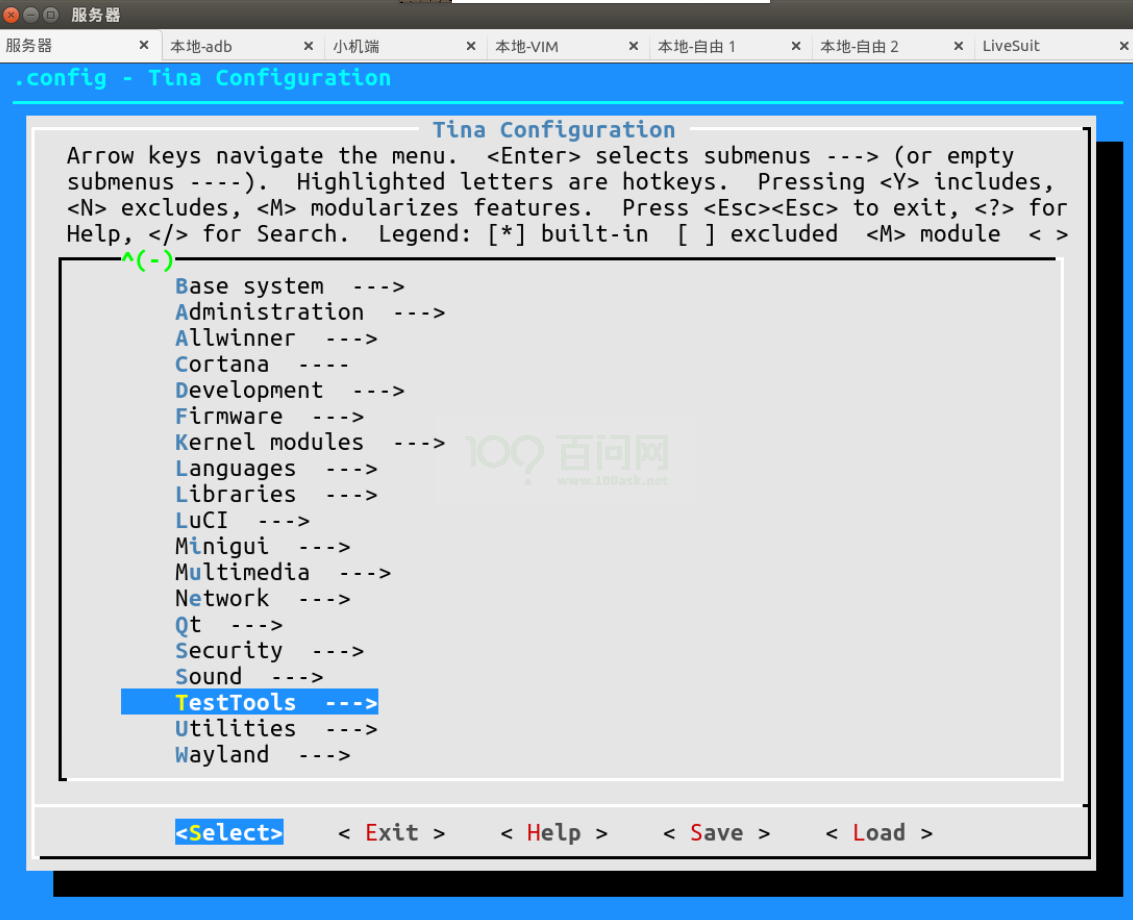Load a configuration with the Load button
The width and height of the screenshot is (1133, 920).
click(x=878, y=832)
